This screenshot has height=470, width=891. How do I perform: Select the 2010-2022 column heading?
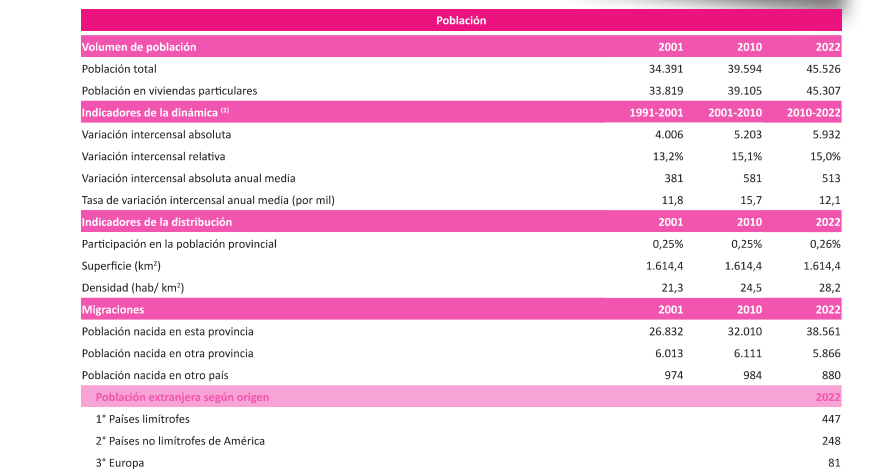click(813, 113)
